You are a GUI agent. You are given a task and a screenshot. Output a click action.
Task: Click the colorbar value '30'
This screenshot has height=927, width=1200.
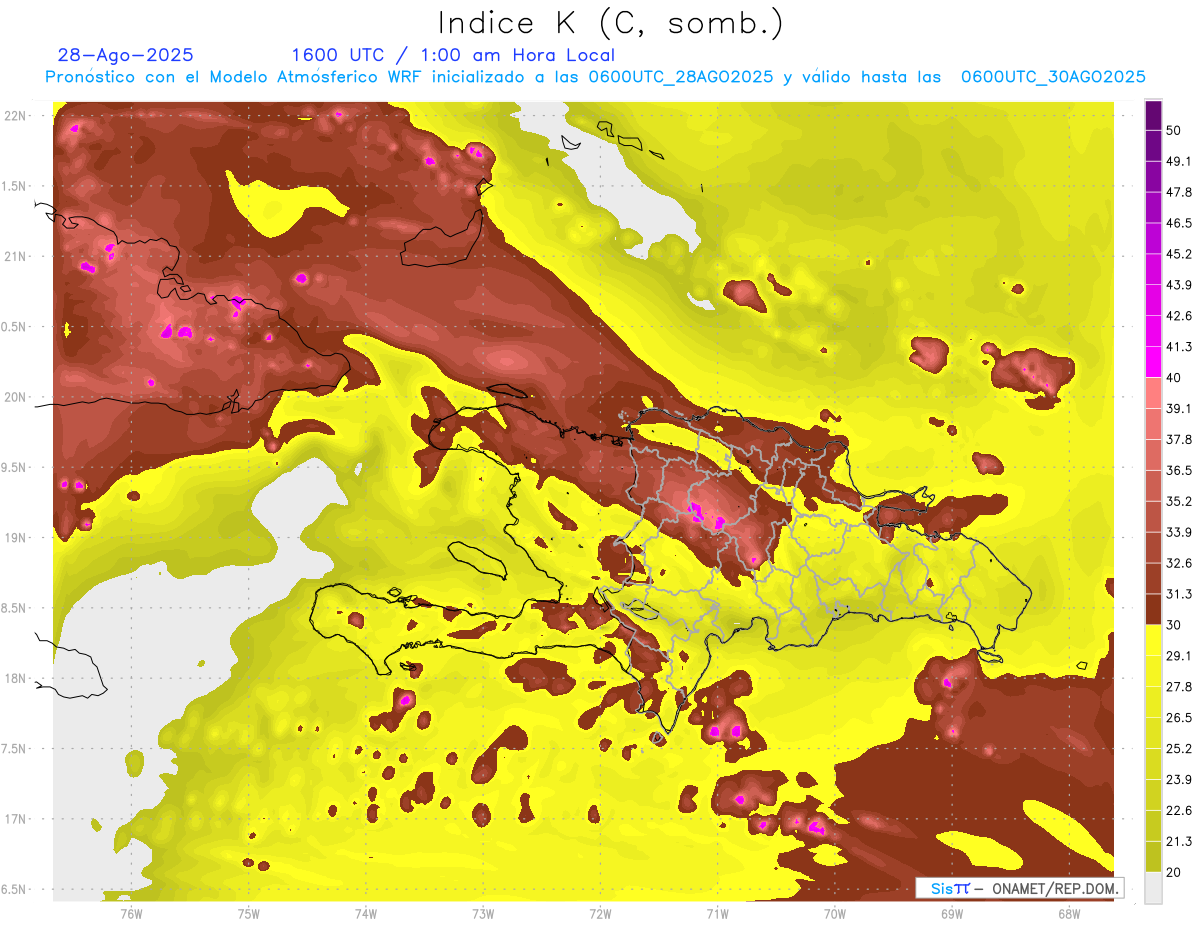(1174, 625)
